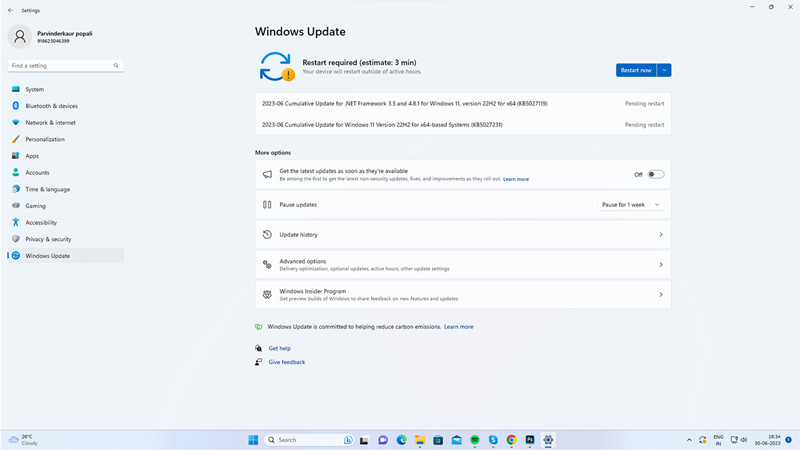
Task: Open Accounts settings
Action: tap(65, 172)
